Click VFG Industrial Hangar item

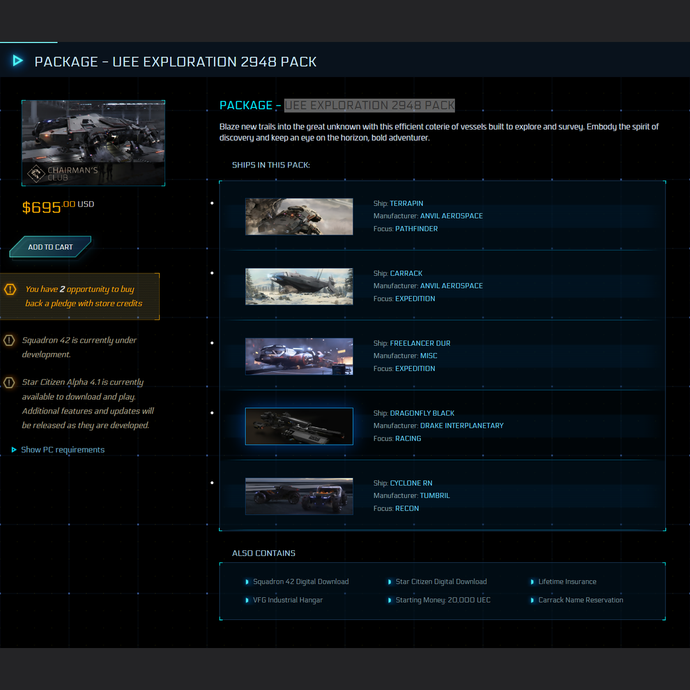click(x=287, y=600)
